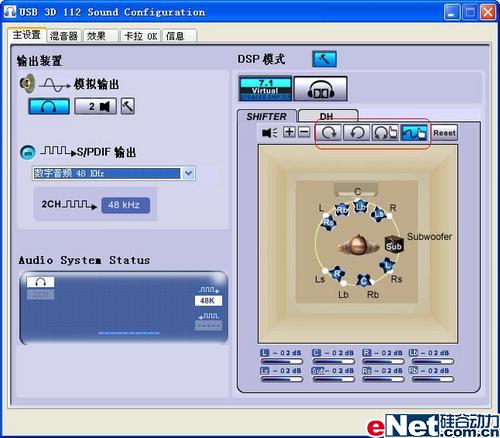Select the Rb virtual speaker at top

(342, 210)
